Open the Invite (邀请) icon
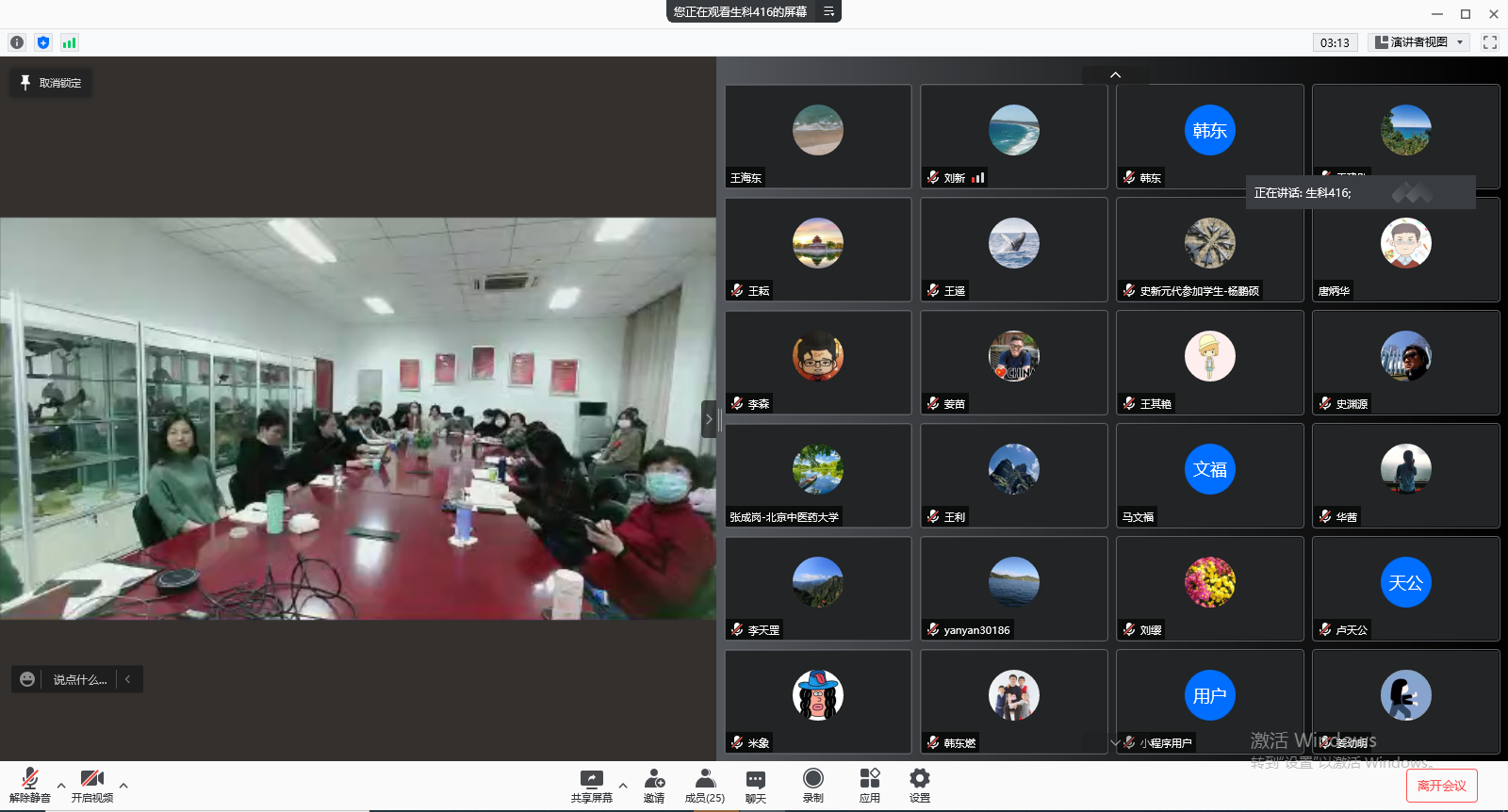 click(654, 785)
